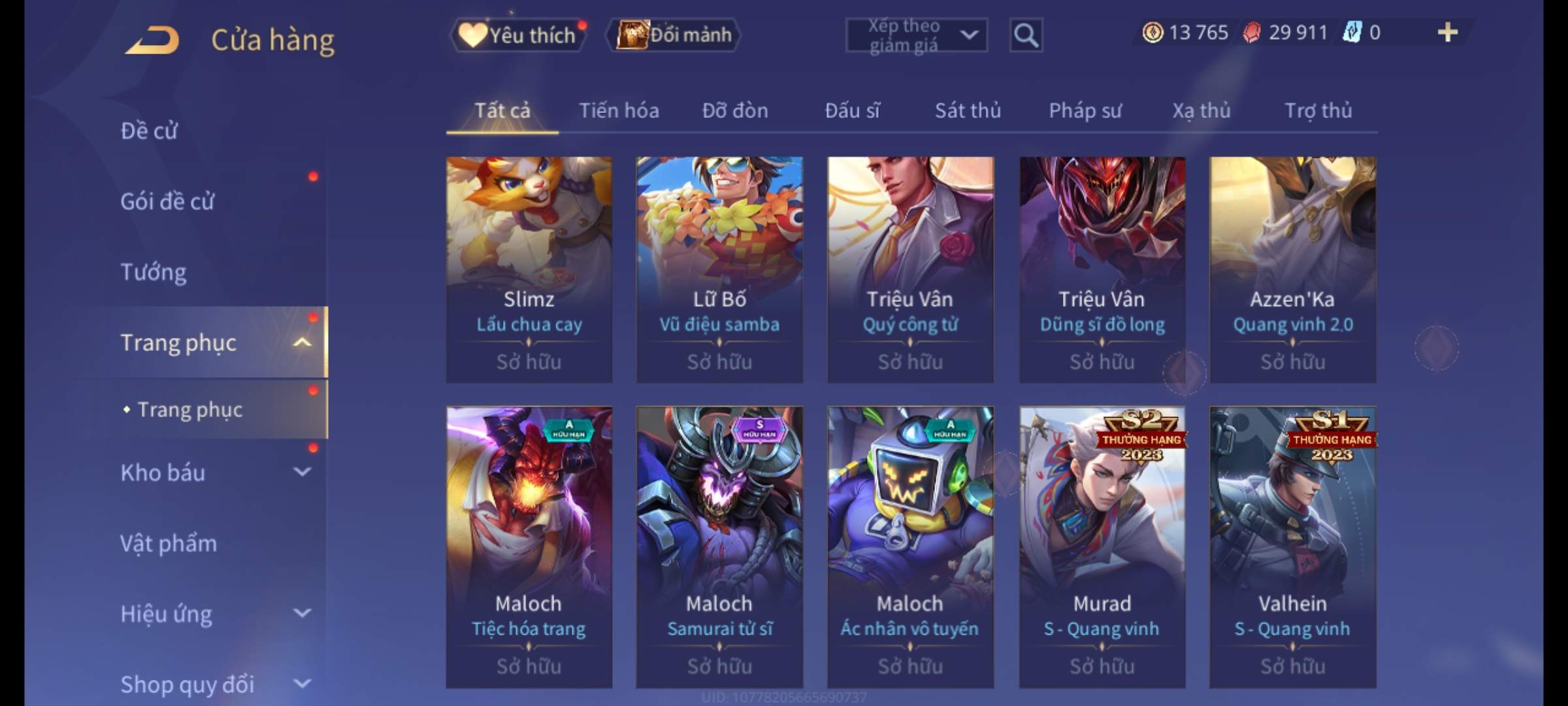Open the Tướng sidebar menu

pos(154,272)
